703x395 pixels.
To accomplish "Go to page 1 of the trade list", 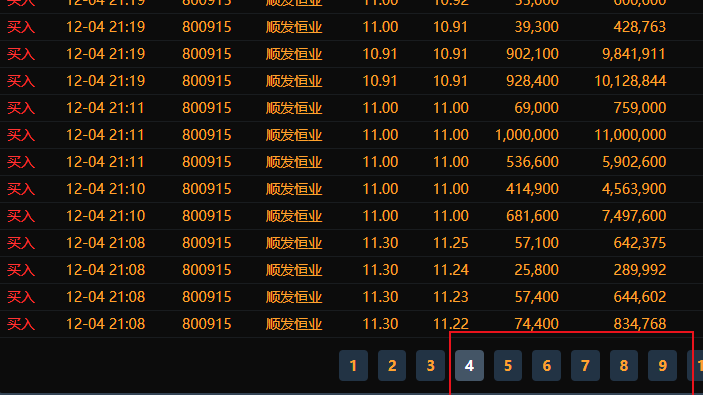I will [353, 365].
